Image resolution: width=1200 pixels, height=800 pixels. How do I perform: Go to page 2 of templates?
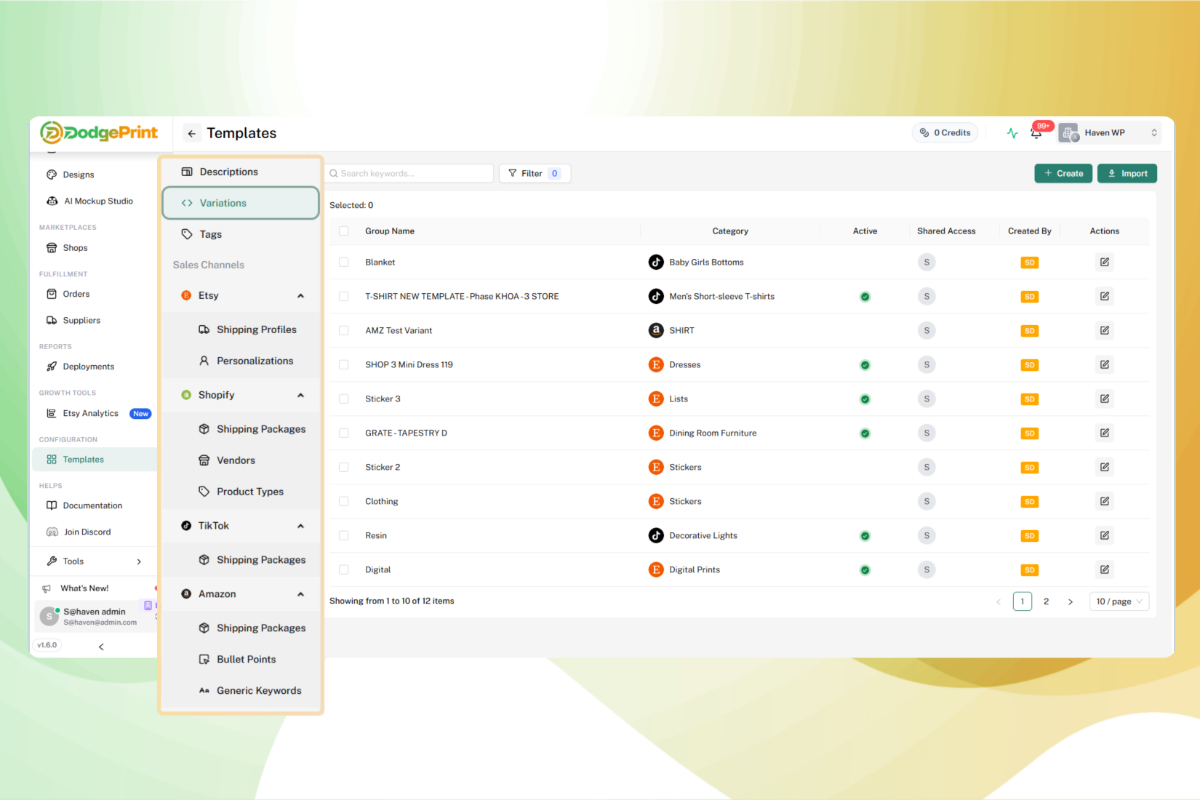click(1046, 601)
